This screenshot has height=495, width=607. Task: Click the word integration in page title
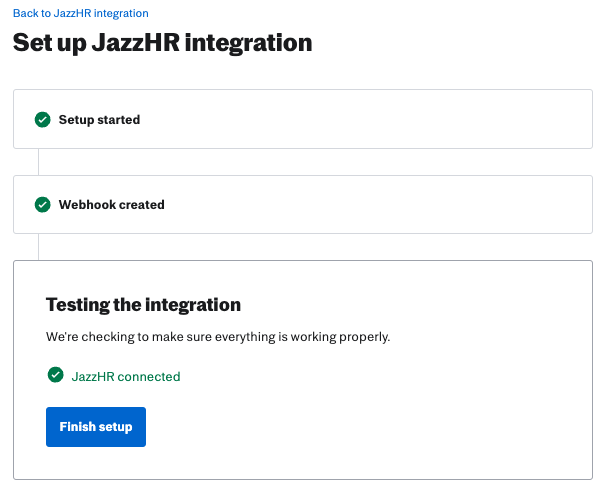coord(249,43)
